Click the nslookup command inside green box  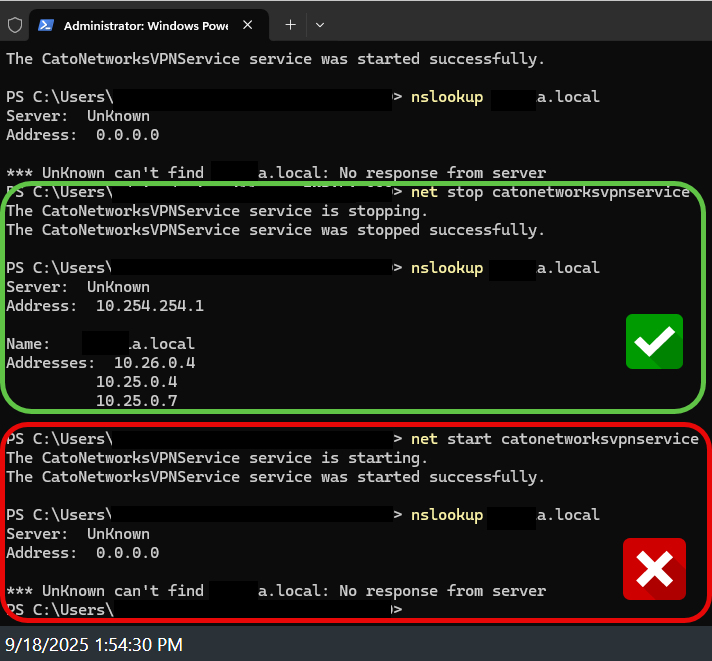[x=505, y=268]
